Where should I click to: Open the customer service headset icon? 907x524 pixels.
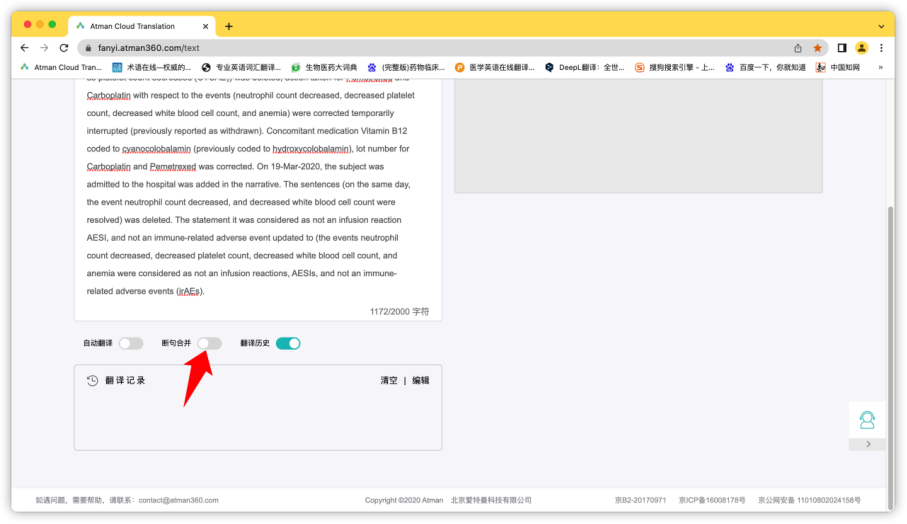[x=867, y=420]
